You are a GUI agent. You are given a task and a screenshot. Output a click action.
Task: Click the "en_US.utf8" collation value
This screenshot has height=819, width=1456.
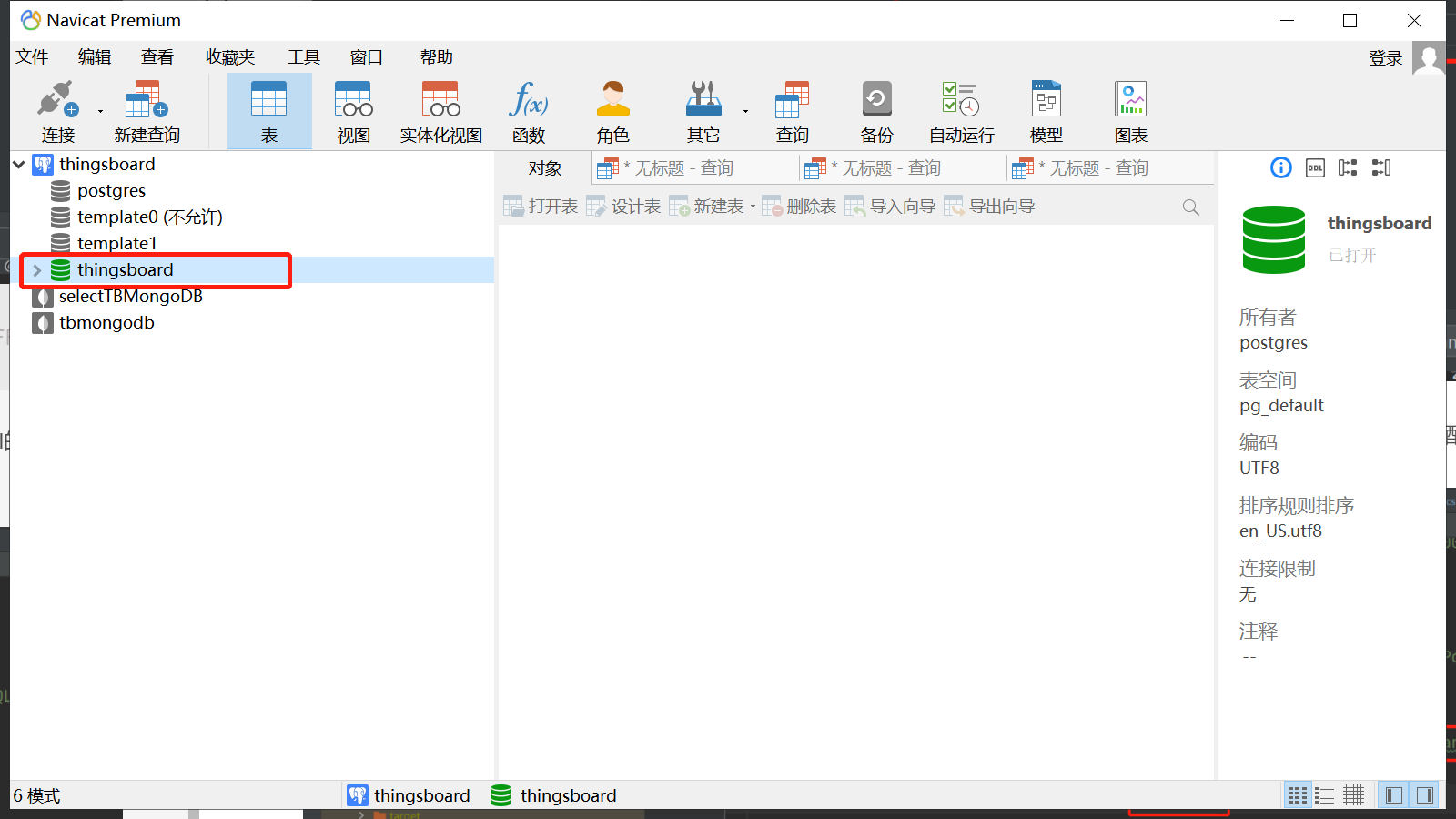tap(1280, 531)
